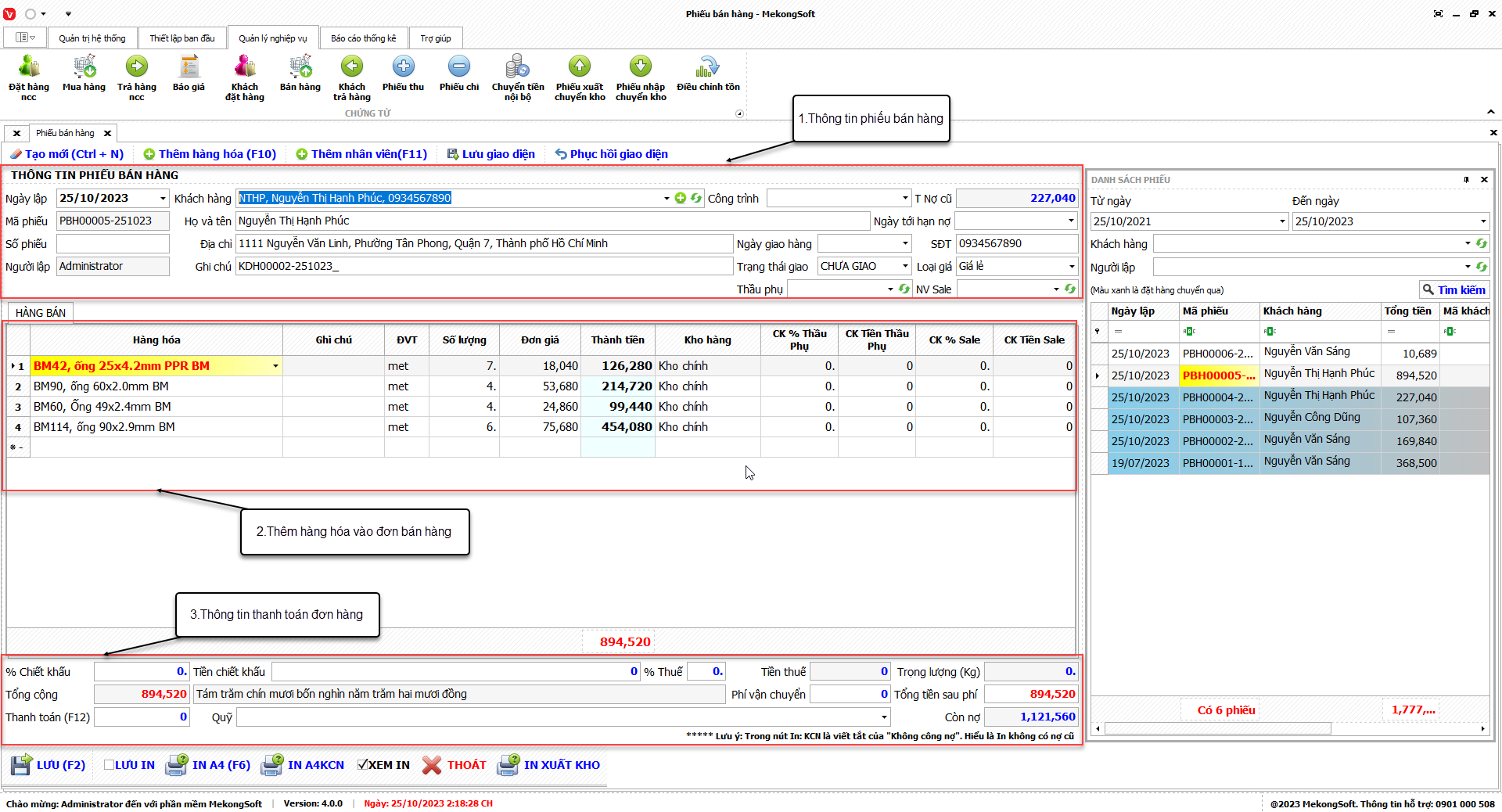Open the Thiết lập ban đầu tab
Image resolution: width=1502 pixels, height=812 pixels.
(182, 38)
